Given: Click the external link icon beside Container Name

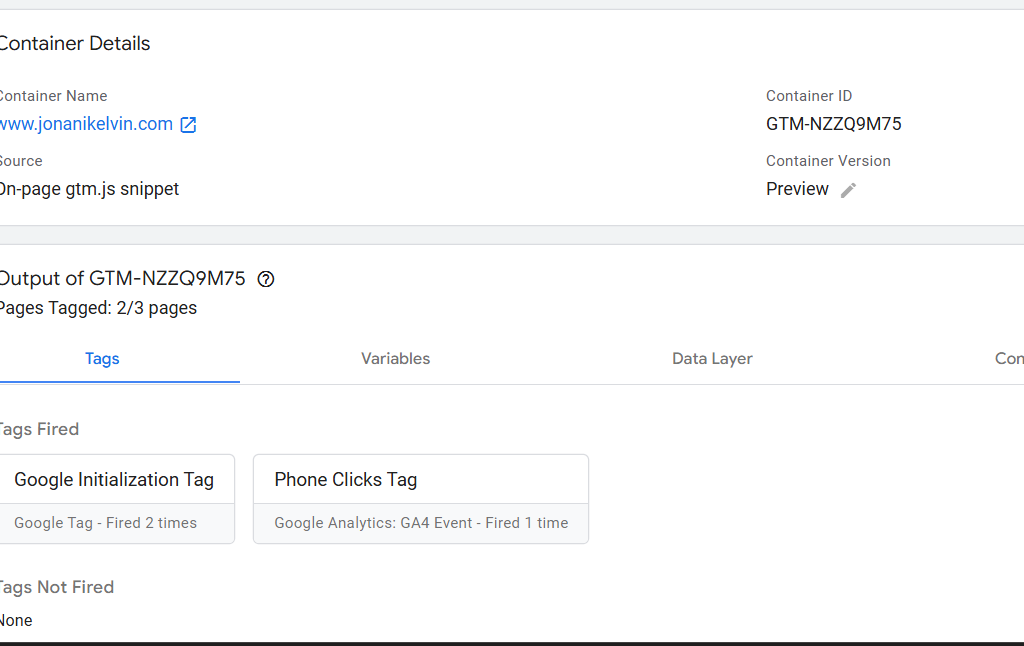Looking at the screenshot, I should click(187, 124).
